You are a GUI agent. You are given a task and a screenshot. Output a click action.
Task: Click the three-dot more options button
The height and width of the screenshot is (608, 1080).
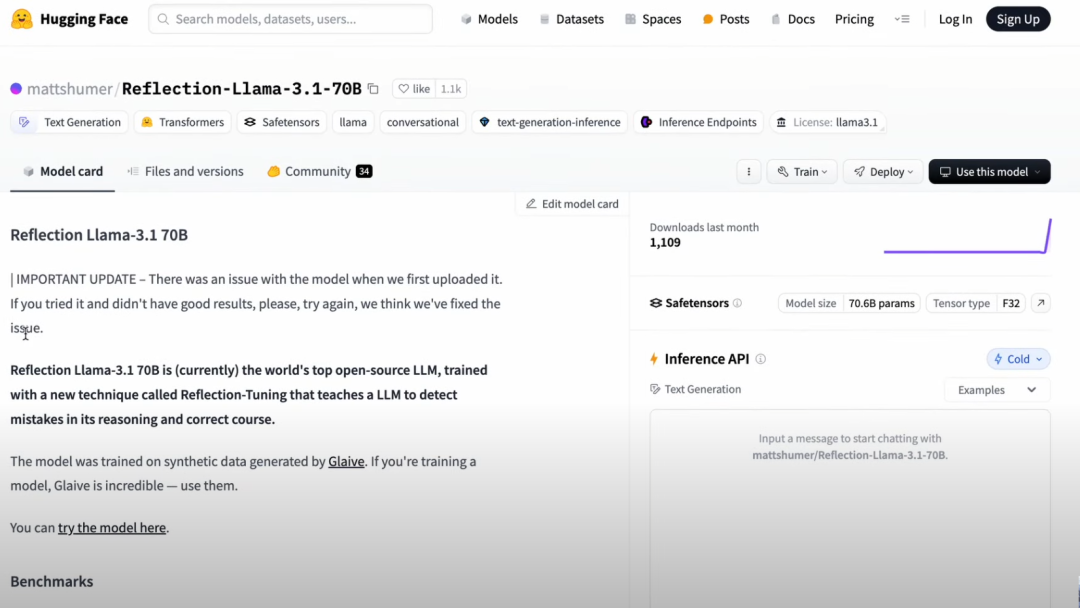tap(749, 171)
